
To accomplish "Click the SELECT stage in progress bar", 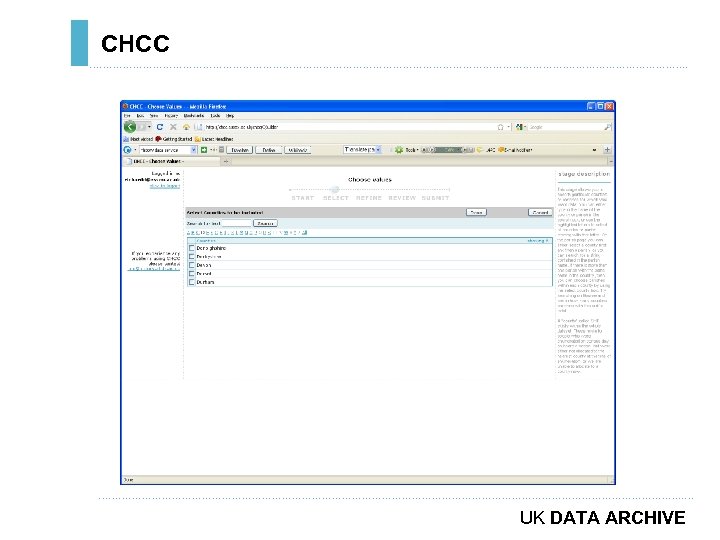I will click(336, 198).
